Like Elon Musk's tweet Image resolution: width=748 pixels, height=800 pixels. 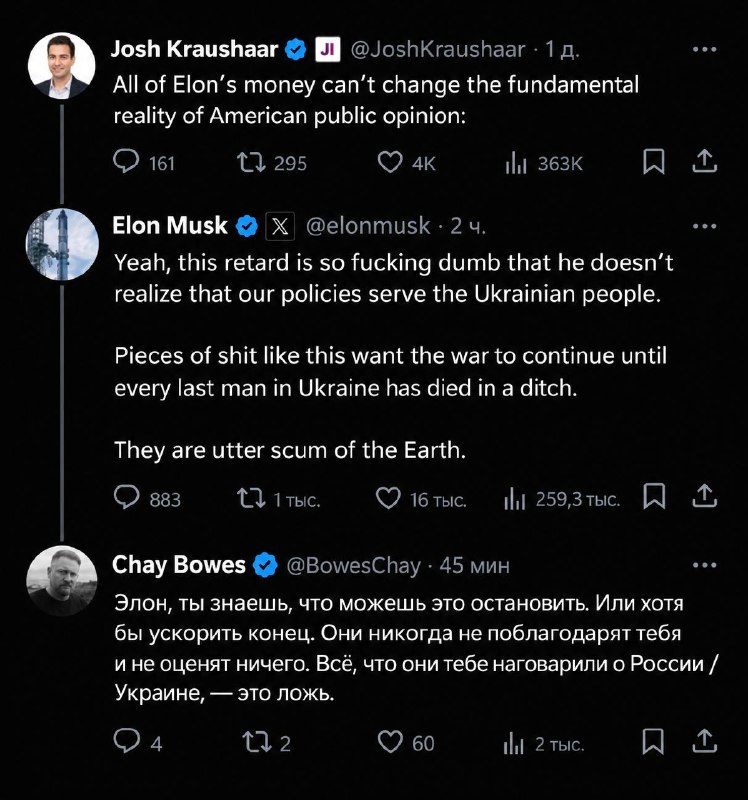coord(388,498)
